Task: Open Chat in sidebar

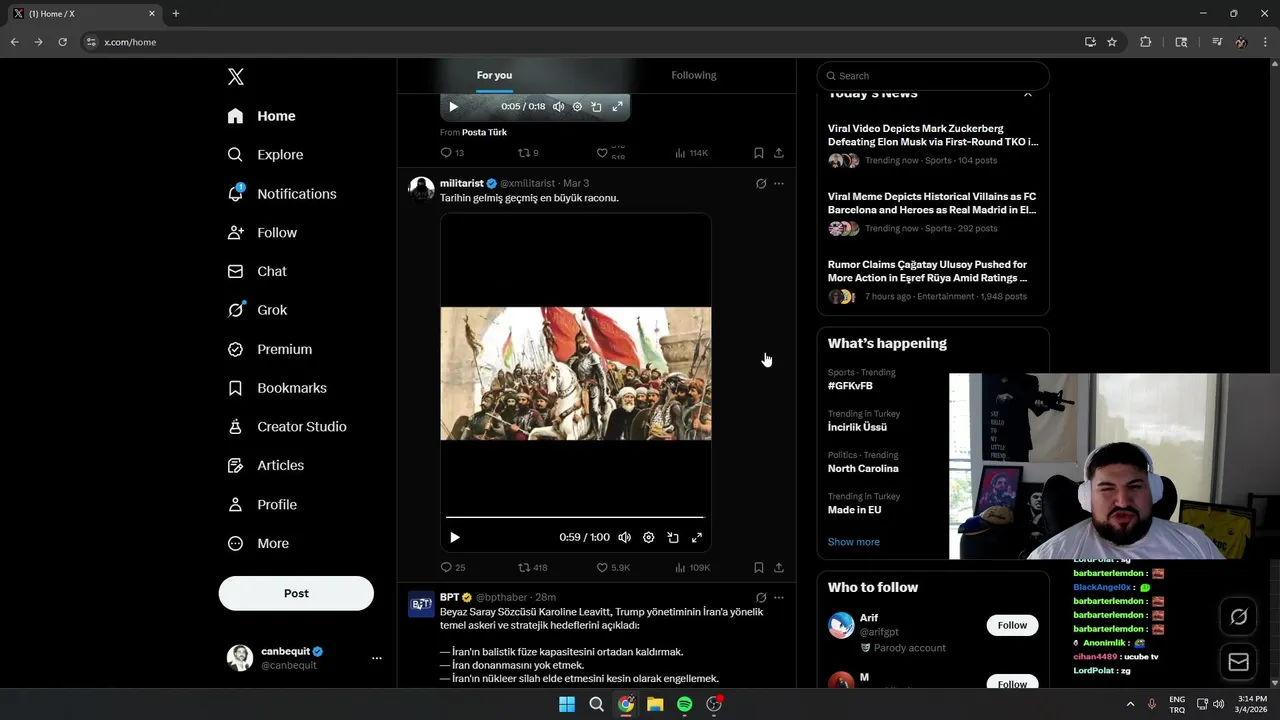Action: (x=257, y=271)
